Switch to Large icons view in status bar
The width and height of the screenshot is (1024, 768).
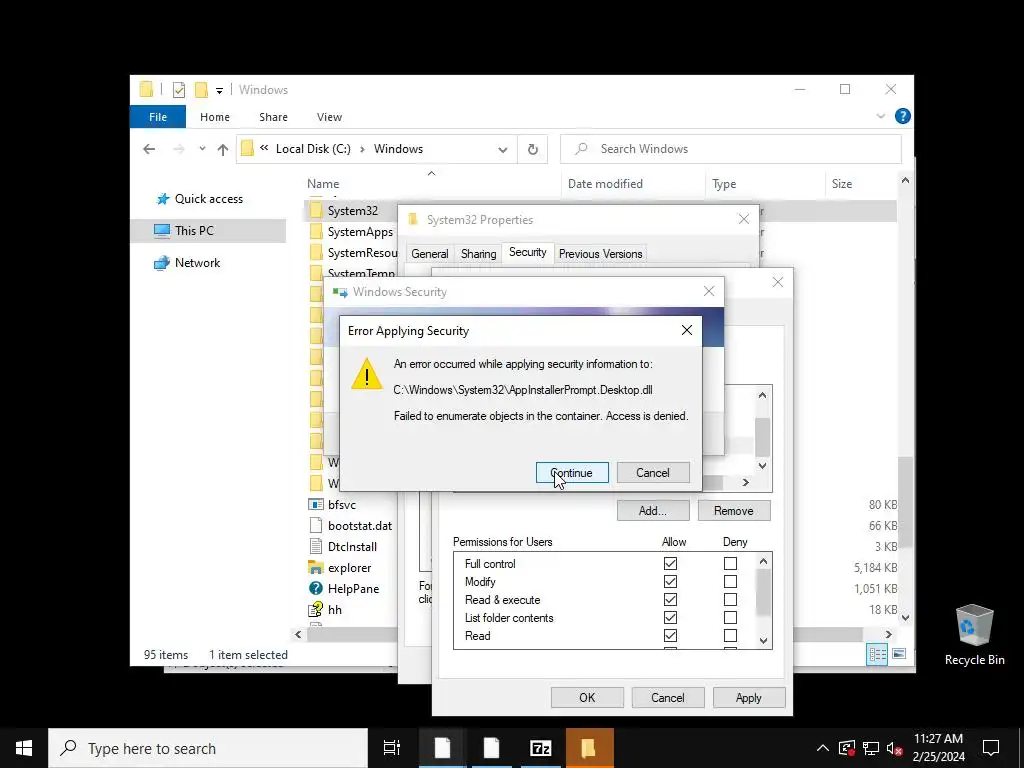point(899,654)
